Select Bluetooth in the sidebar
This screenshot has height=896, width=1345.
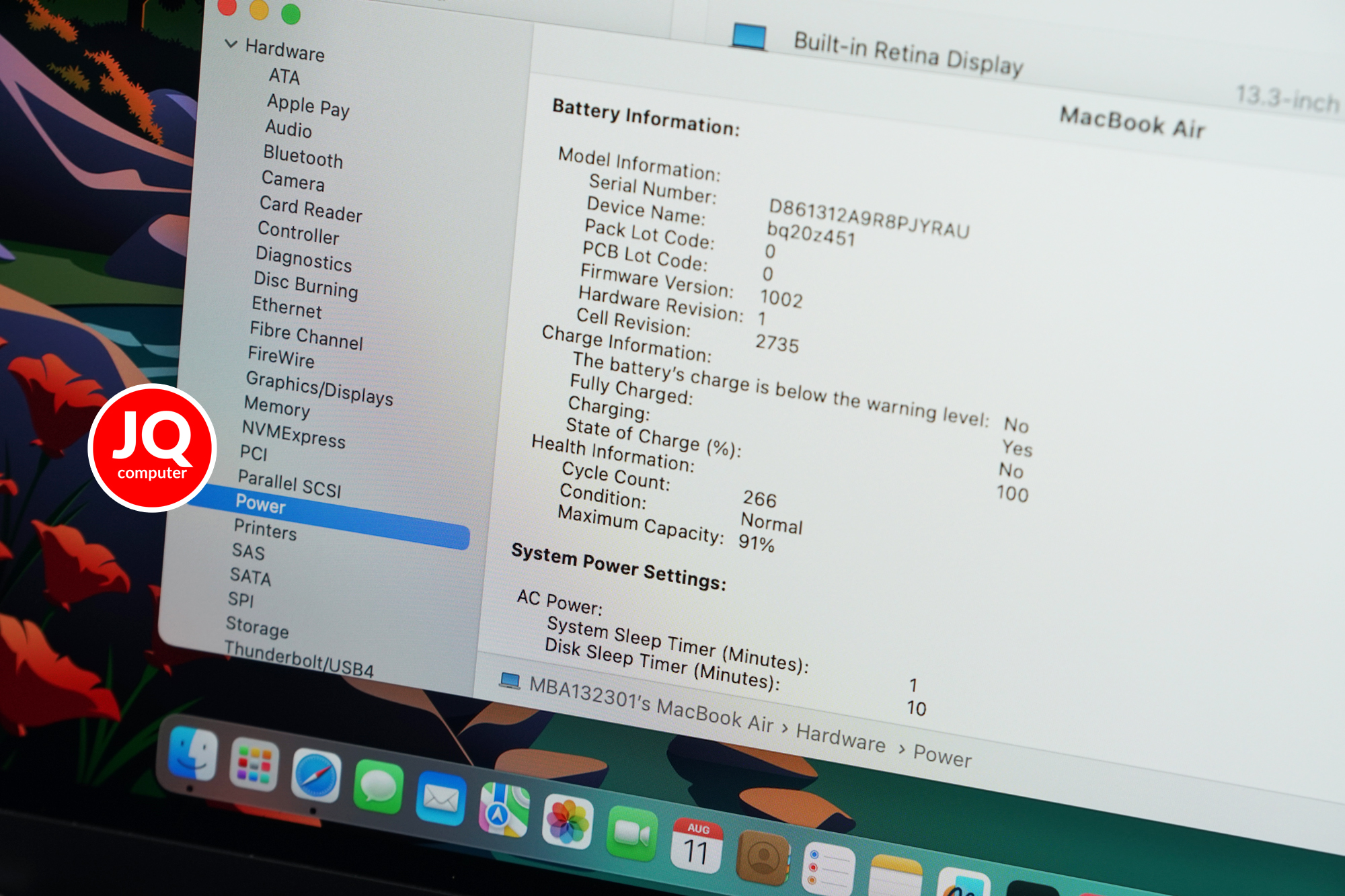point(303,157)
